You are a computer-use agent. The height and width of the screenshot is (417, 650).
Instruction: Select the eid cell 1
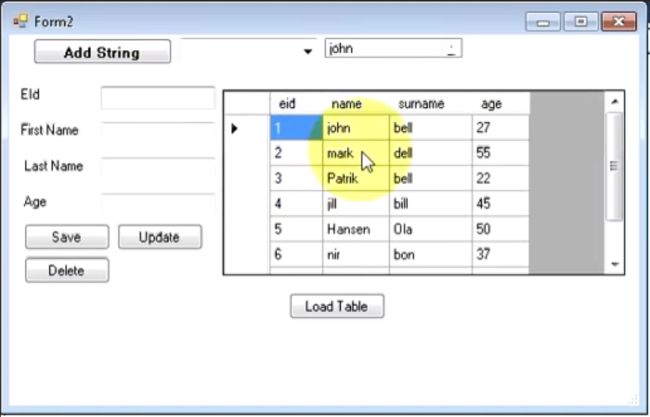[296, 128]
